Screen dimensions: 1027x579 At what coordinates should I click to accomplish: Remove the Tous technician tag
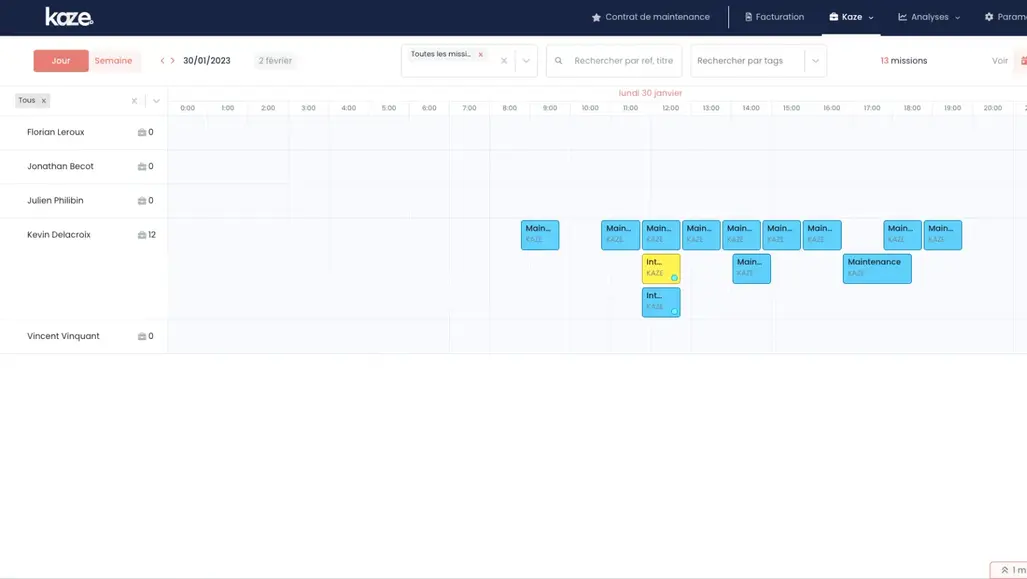click(44, 101)
